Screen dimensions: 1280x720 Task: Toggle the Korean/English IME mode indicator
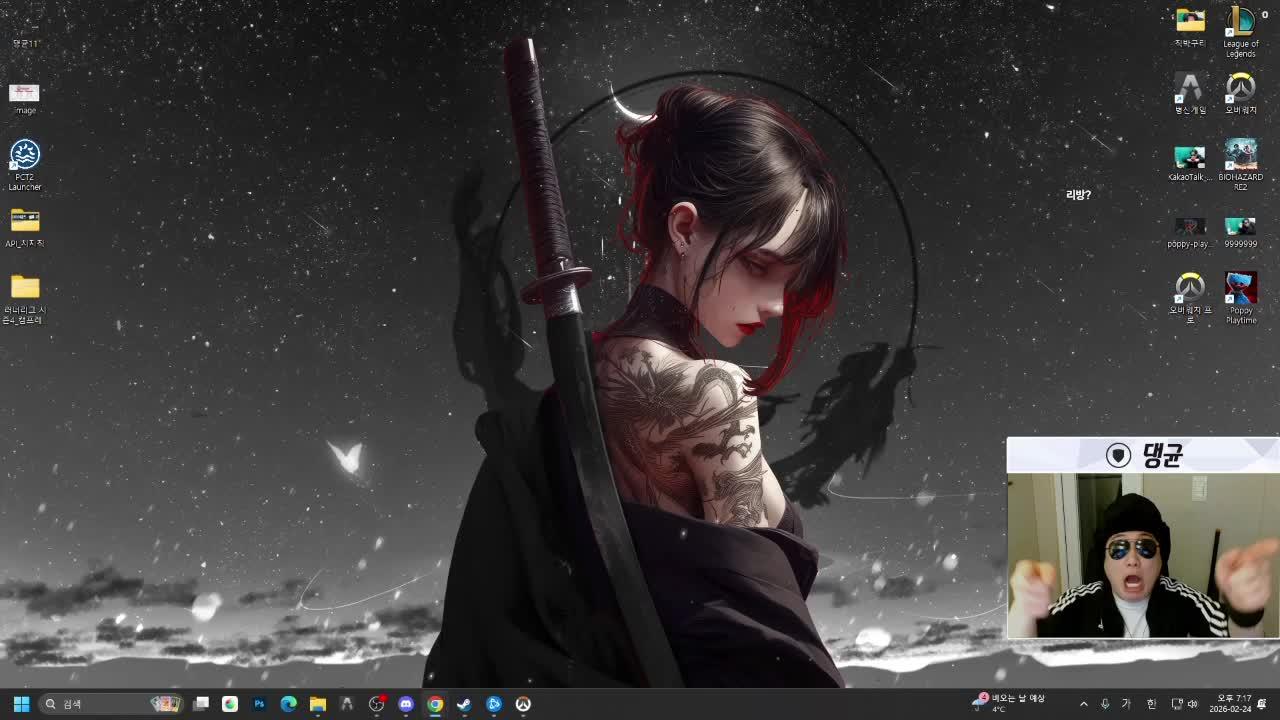pyautogui.click(x=1126, y=704)
